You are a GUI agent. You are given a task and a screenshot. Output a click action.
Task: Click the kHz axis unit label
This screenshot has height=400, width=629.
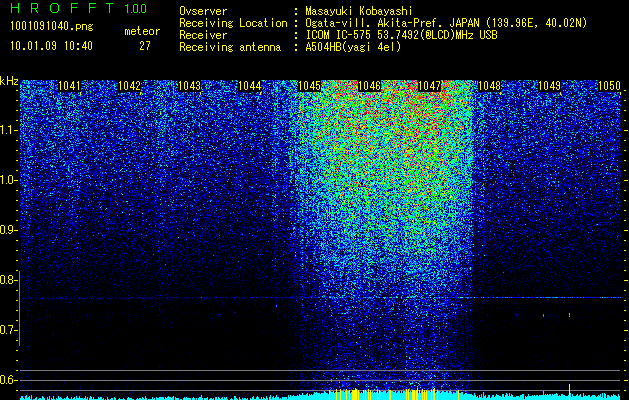pos(9,81)
